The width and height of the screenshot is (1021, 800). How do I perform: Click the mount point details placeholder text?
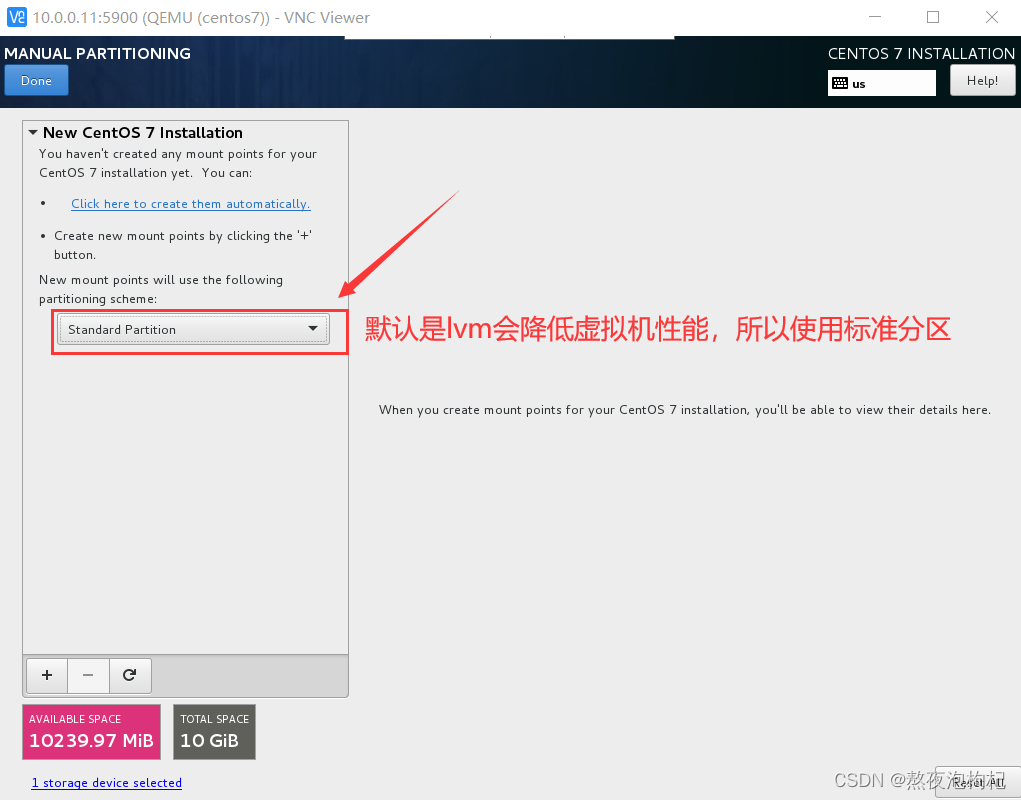pyautogui.click(x=684, y=409)
